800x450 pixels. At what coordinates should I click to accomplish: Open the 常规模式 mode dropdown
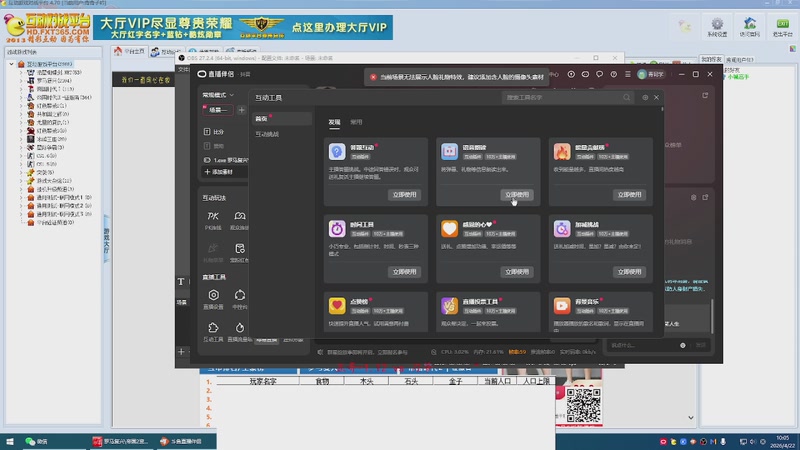(218, 95)
